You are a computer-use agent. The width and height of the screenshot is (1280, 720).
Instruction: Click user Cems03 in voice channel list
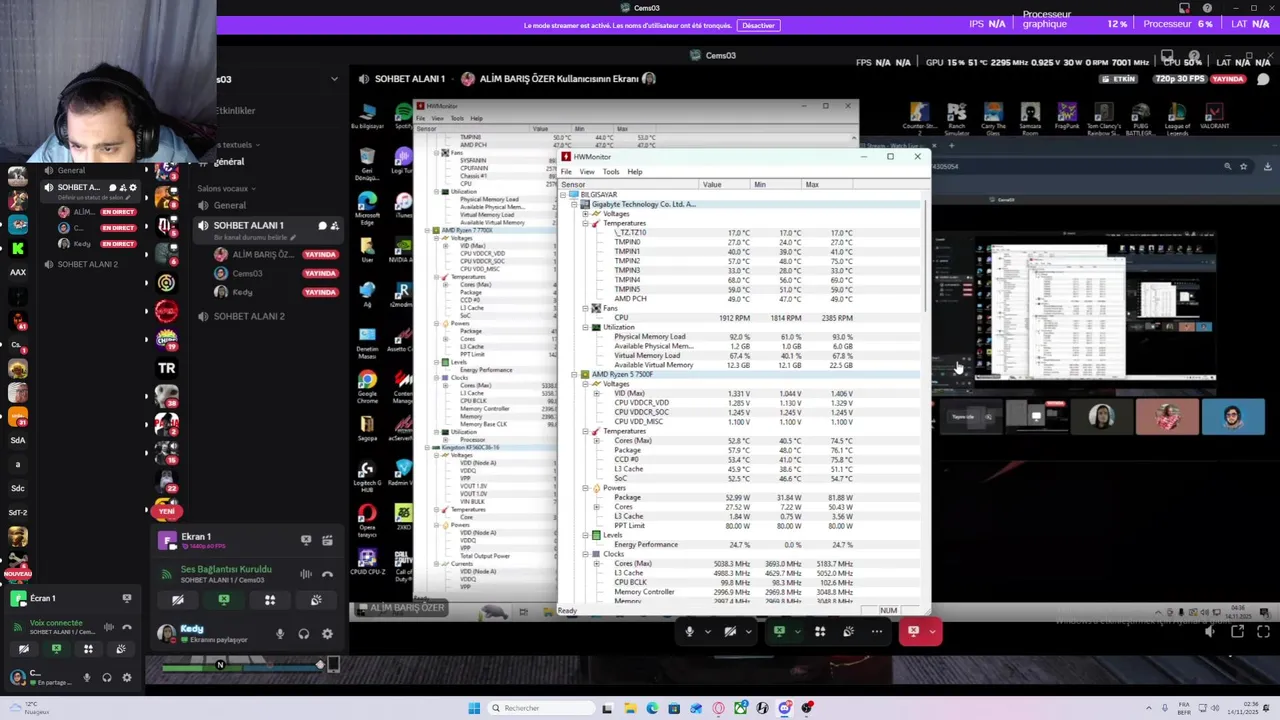point(247,273)
